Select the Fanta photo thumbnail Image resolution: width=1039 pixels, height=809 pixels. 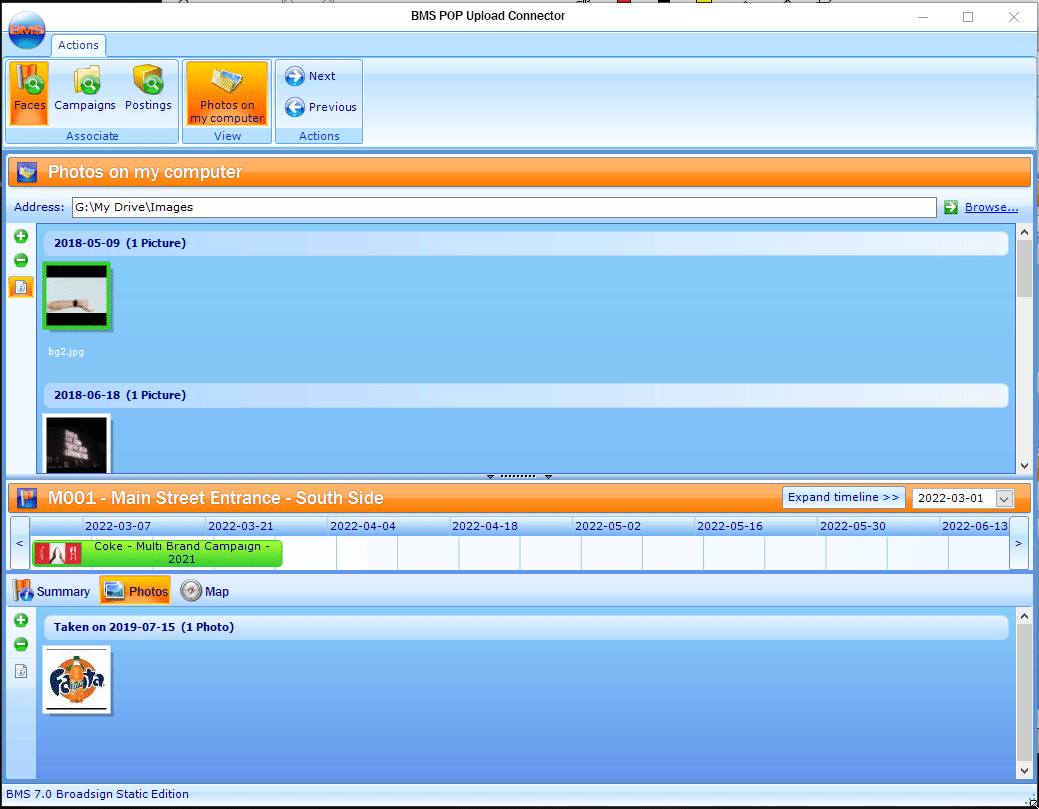coord(77,680)
